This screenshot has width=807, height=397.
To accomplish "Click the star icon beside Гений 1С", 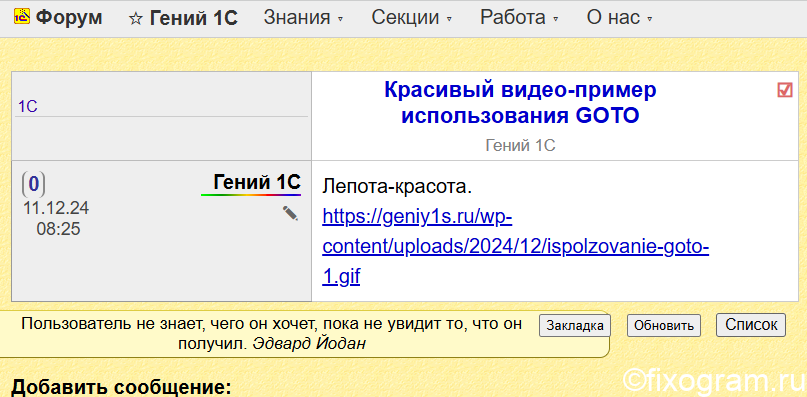I will [135, 19].
